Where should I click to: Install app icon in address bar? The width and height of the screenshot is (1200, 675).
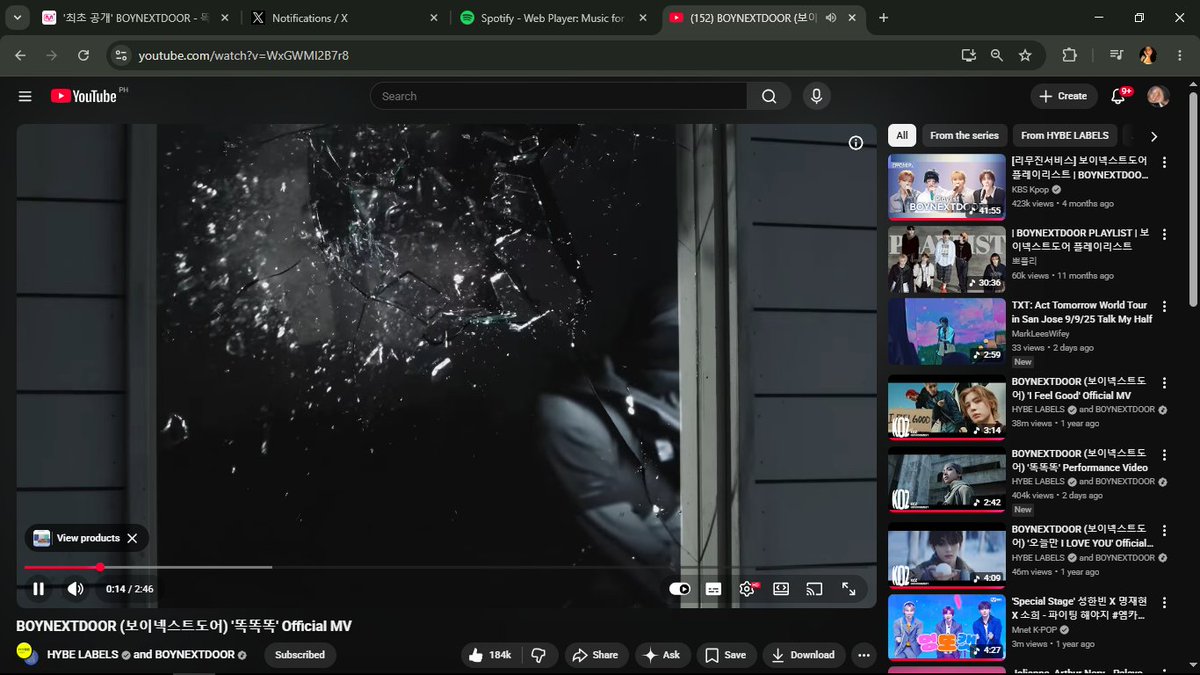click(967, 56)
